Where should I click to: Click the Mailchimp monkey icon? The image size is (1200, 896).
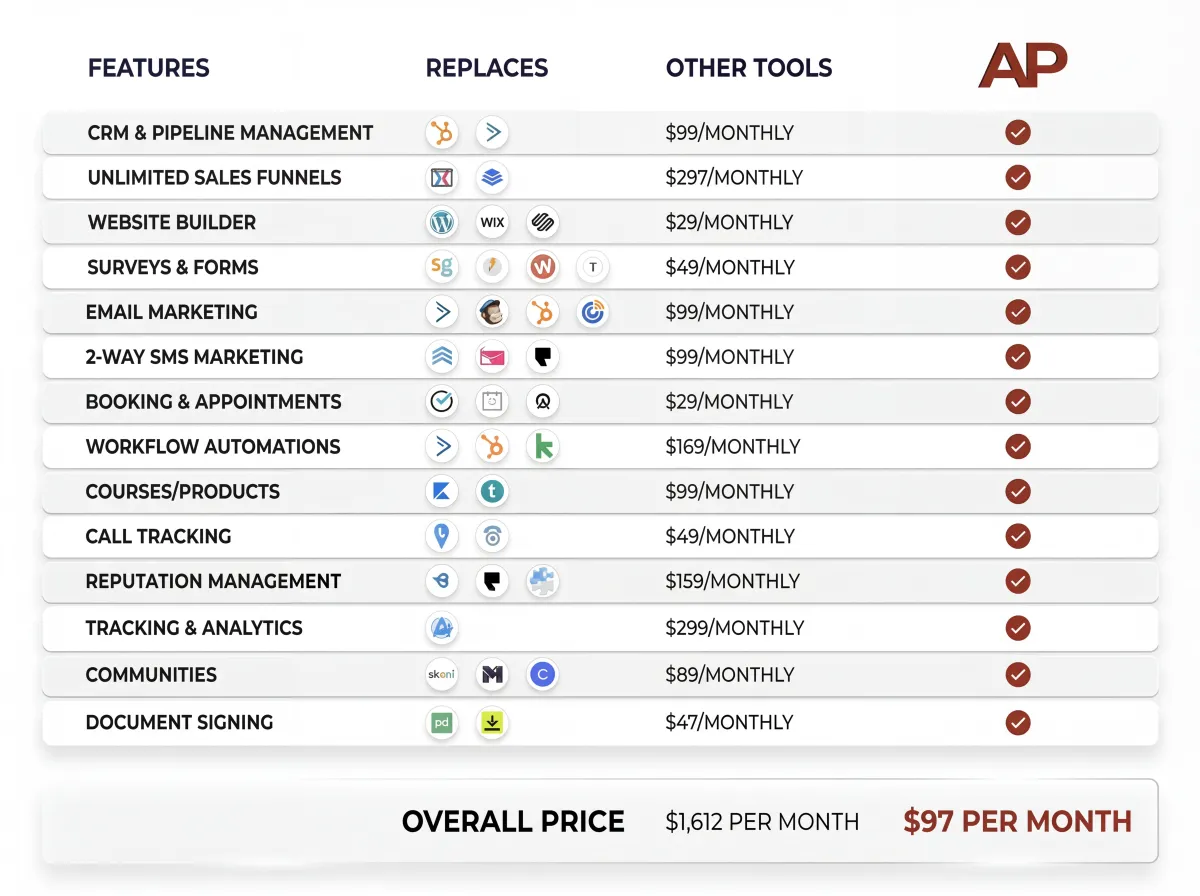(x=492, y=312)
